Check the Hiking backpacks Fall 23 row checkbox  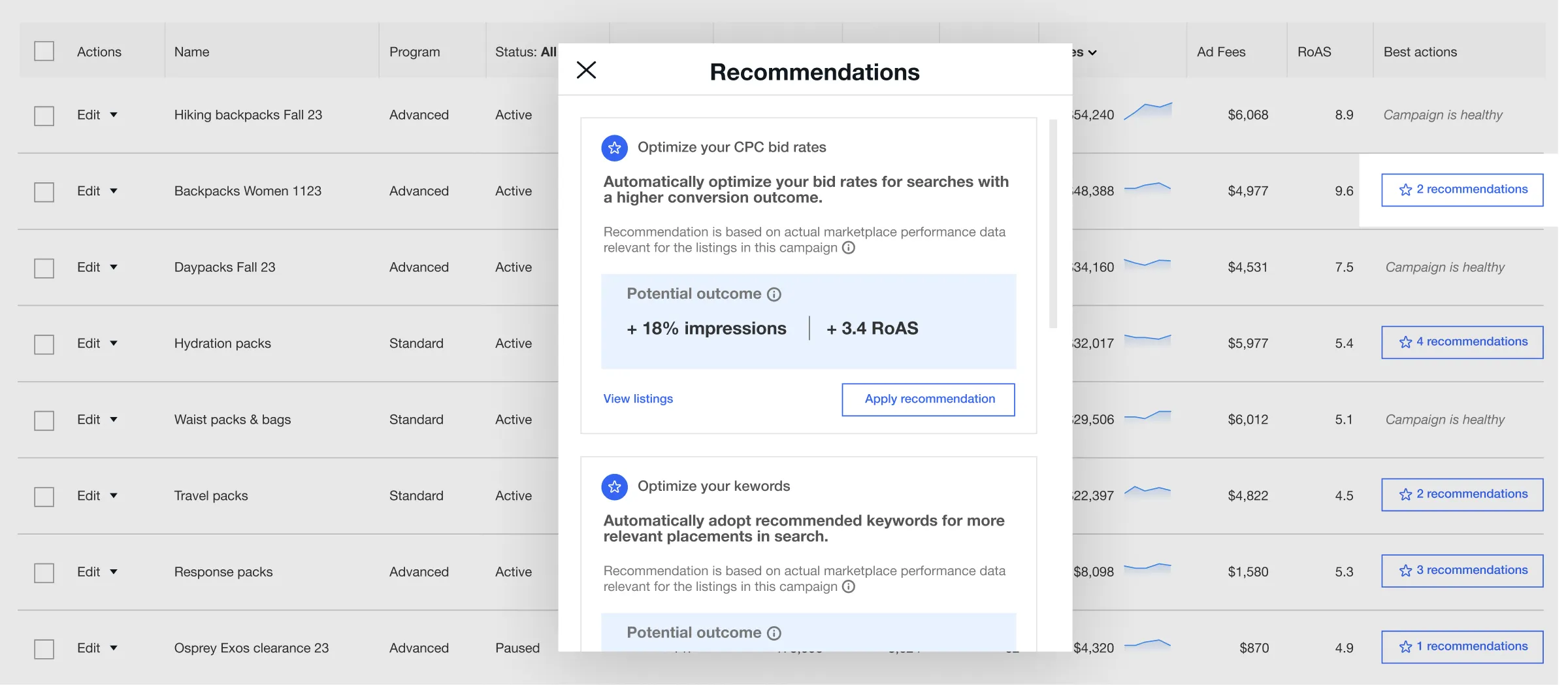44,116
